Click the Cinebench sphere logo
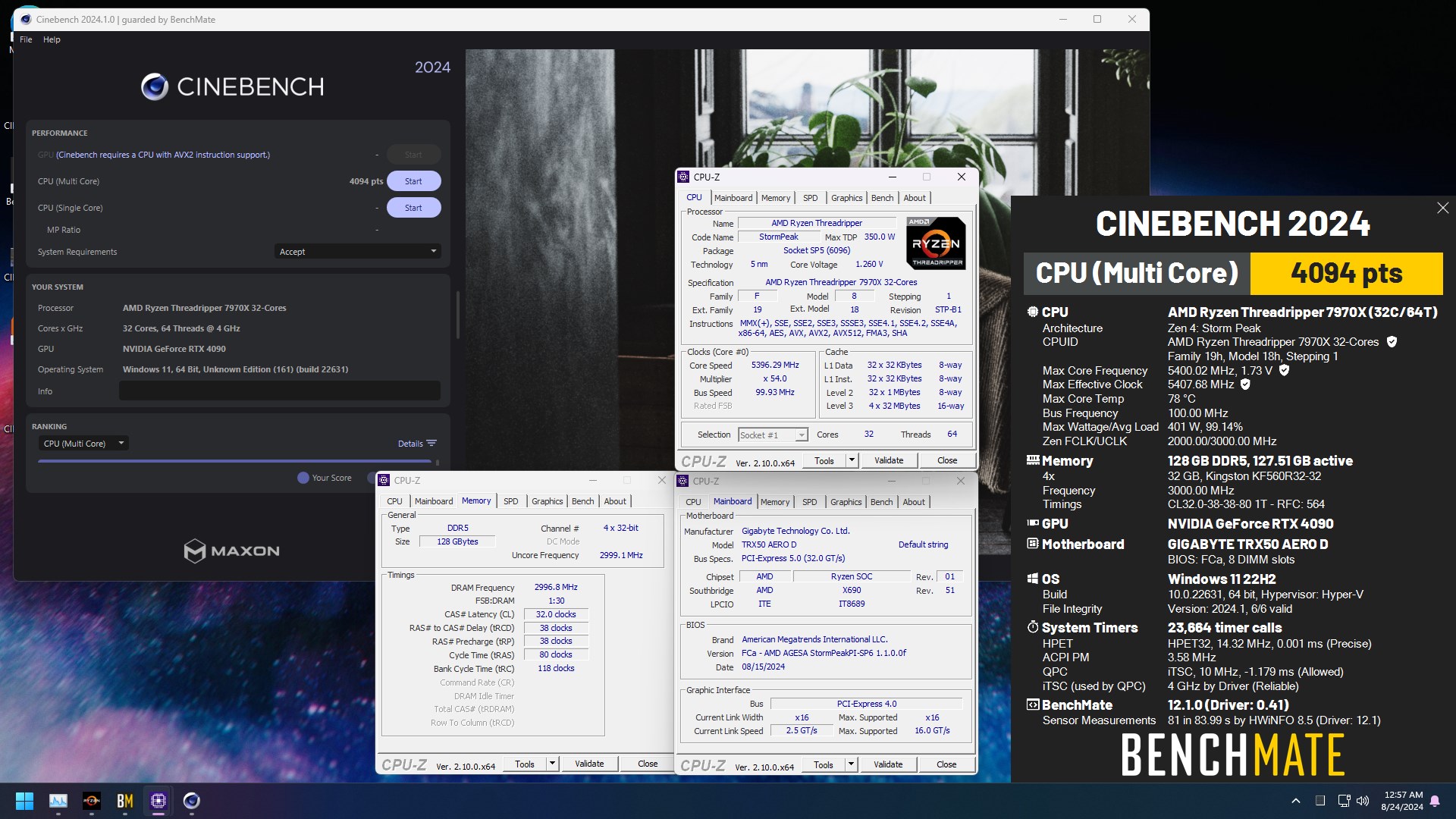This screenshot has width=1456, height=819. coord(155,87)
